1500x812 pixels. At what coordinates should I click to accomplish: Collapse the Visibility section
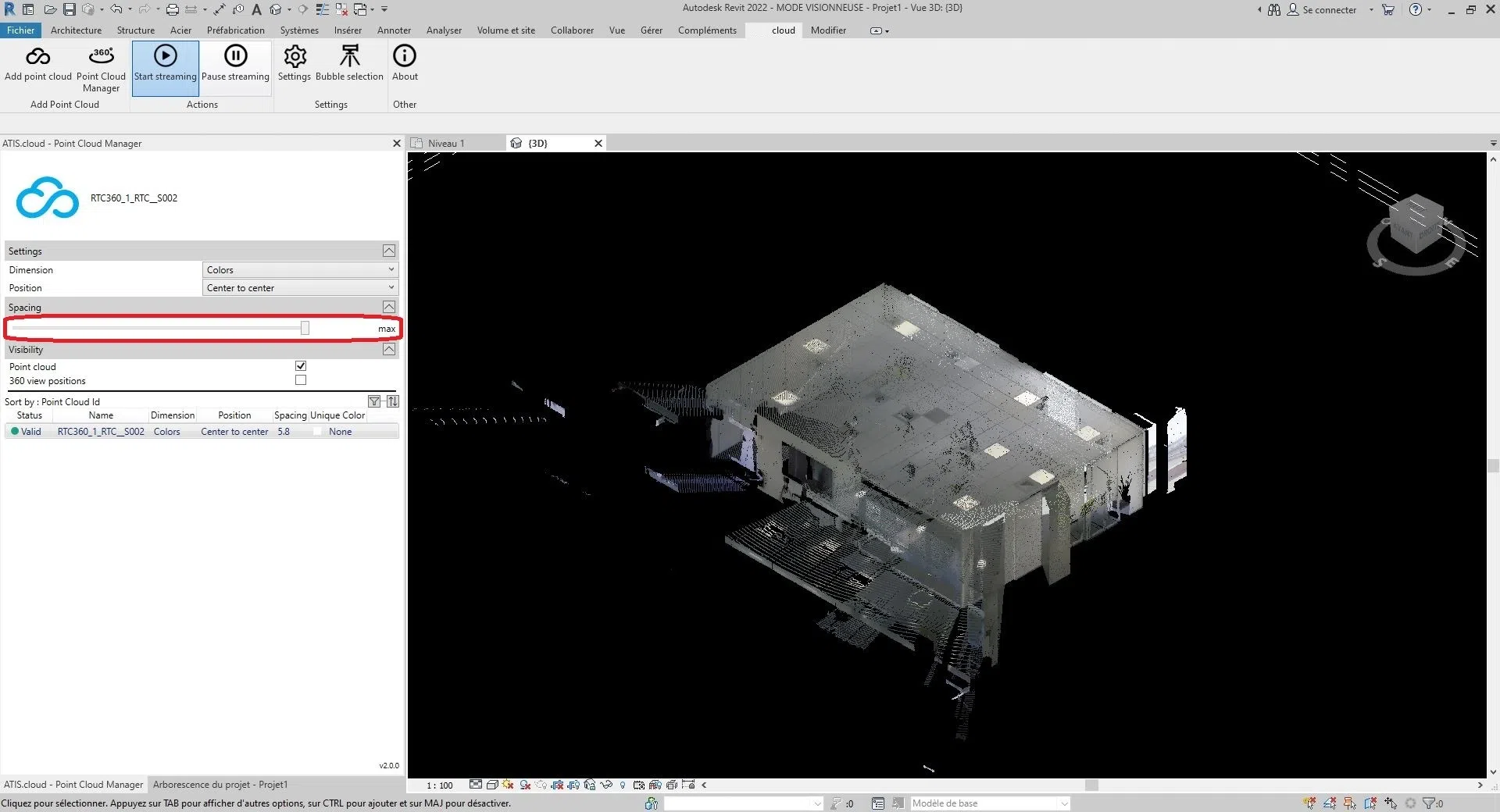389,349
